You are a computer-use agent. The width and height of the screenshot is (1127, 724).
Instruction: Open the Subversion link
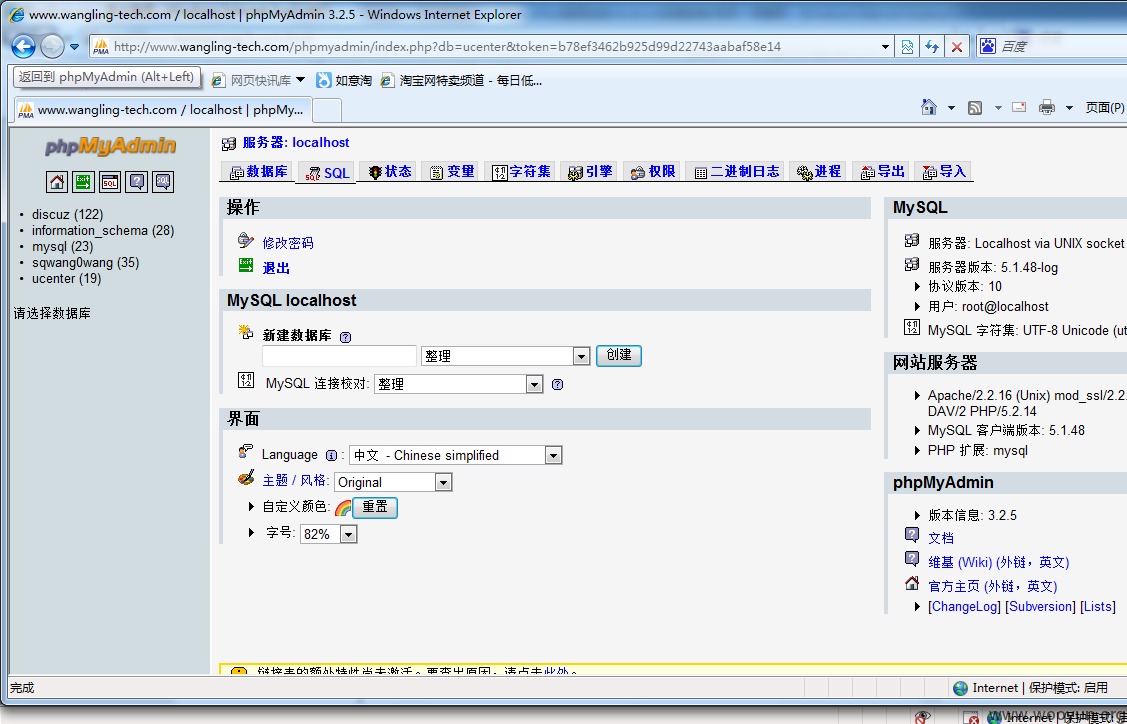(1041, 607)
